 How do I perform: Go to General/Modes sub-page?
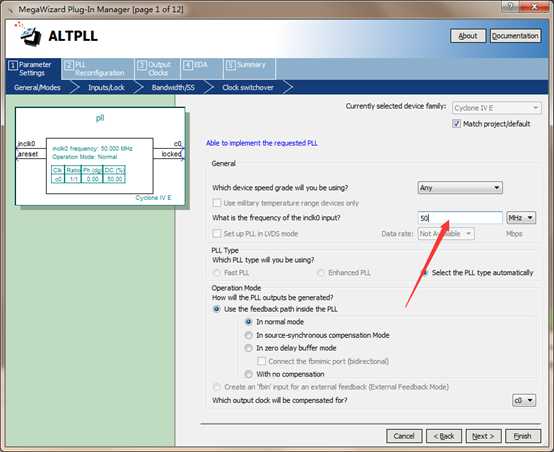[x=37, y=88]
